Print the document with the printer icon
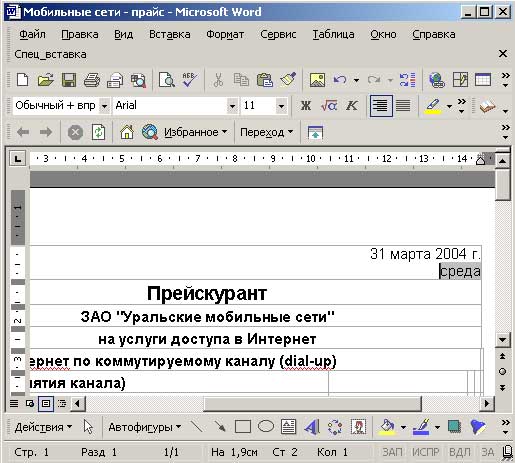 (92, 80)
